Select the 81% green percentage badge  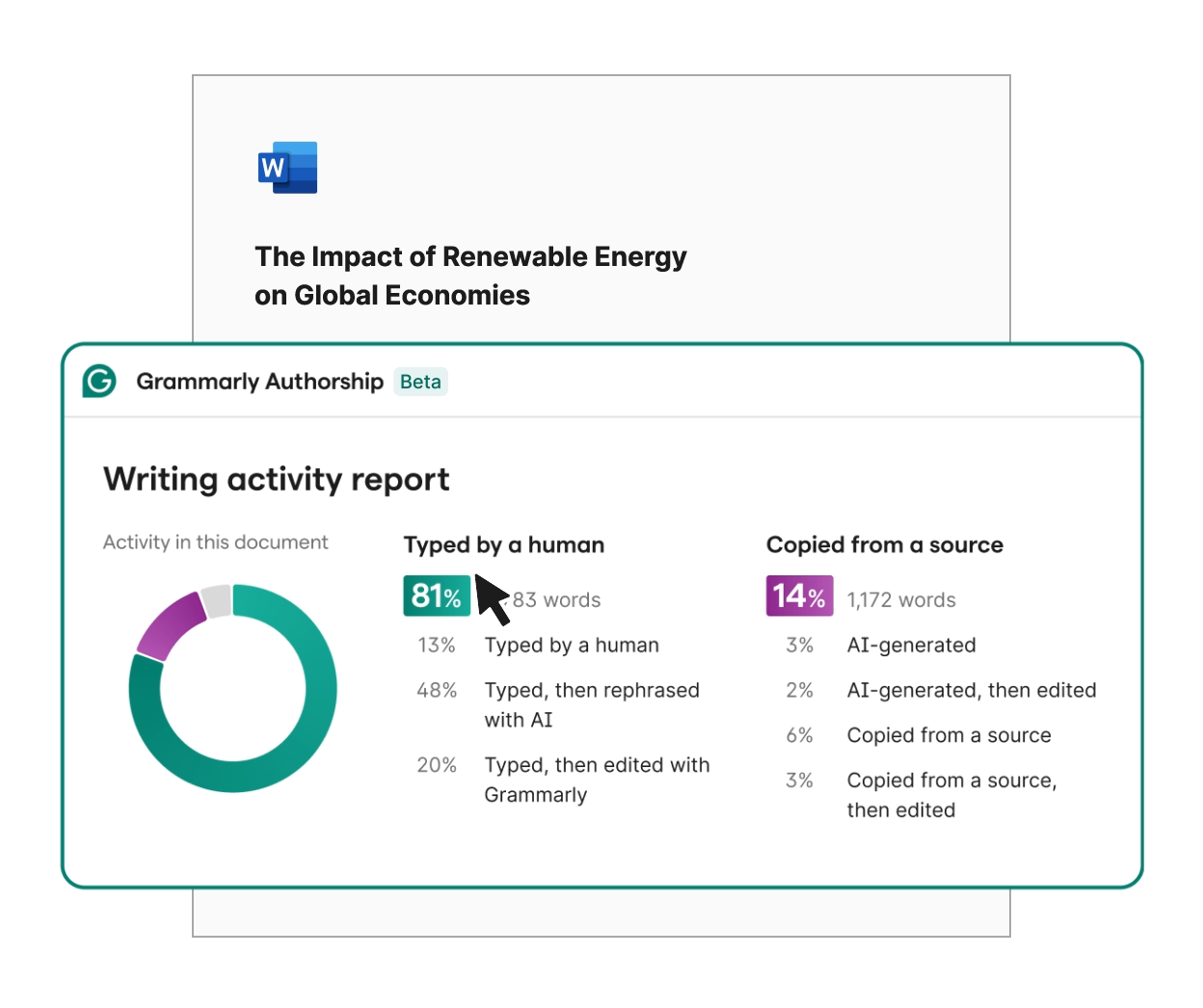pyautogui.click(x=436, y=596)
